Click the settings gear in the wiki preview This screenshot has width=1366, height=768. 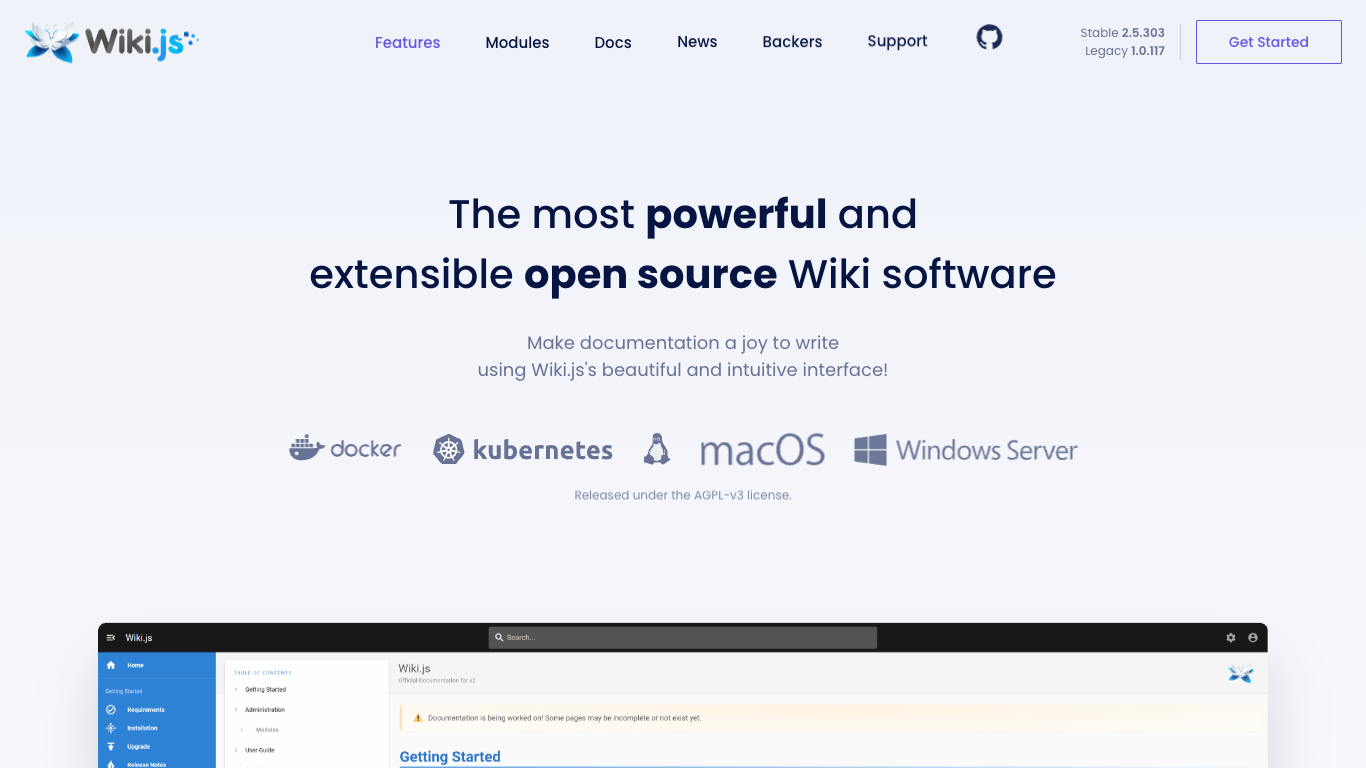1231,637
